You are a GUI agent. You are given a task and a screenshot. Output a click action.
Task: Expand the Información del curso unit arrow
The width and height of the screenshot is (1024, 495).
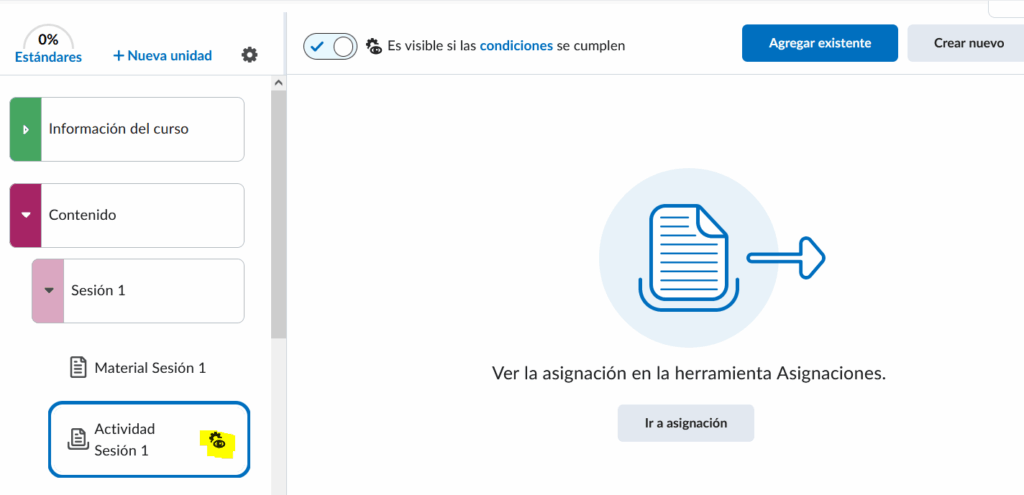[x=25, y=129]
